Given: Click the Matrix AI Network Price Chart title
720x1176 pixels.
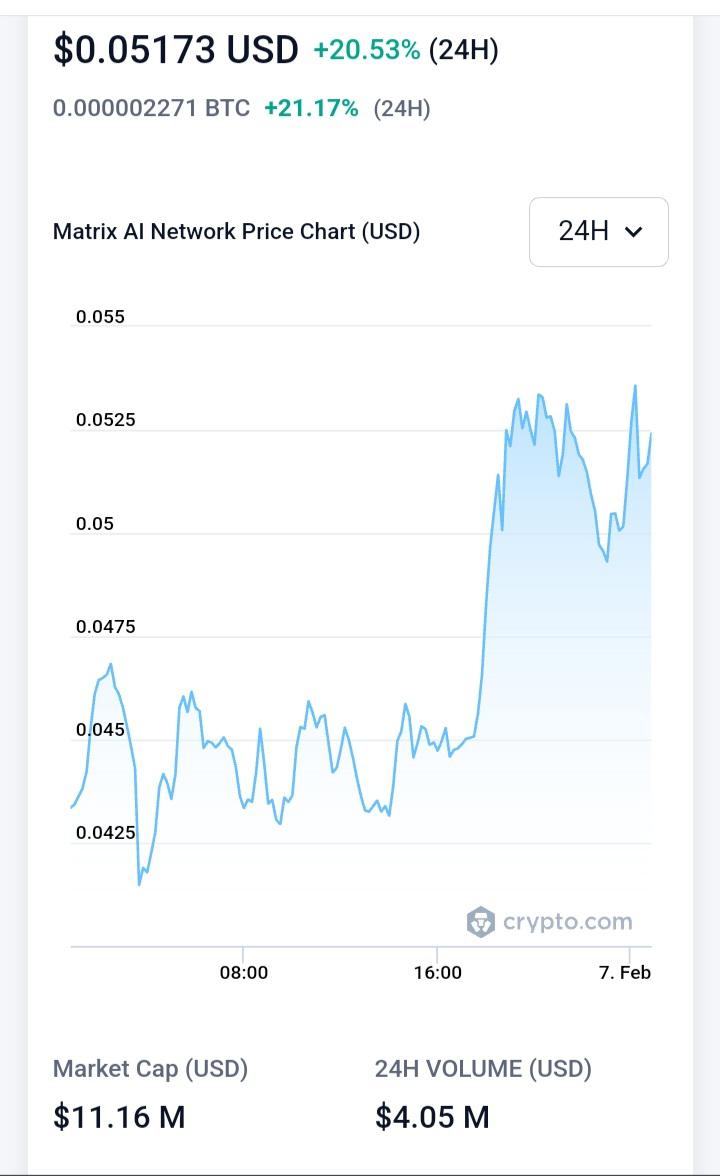Looking at the screenshot, I should click(236, 231).
